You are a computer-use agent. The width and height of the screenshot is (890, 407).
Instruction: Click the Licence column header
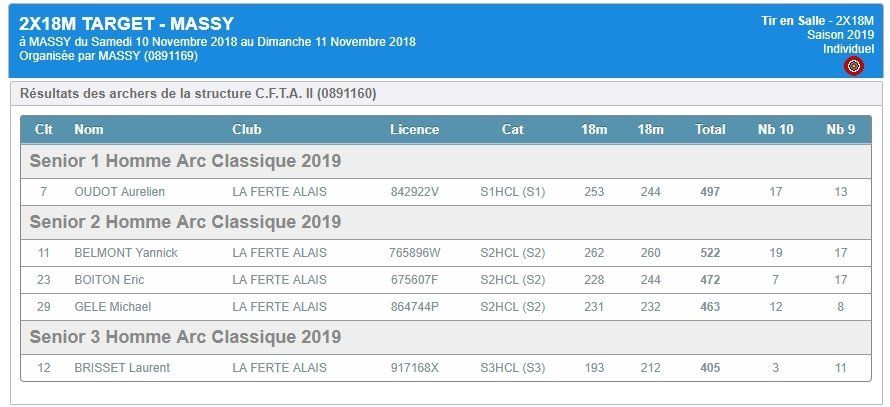click(x=414, y=129)
